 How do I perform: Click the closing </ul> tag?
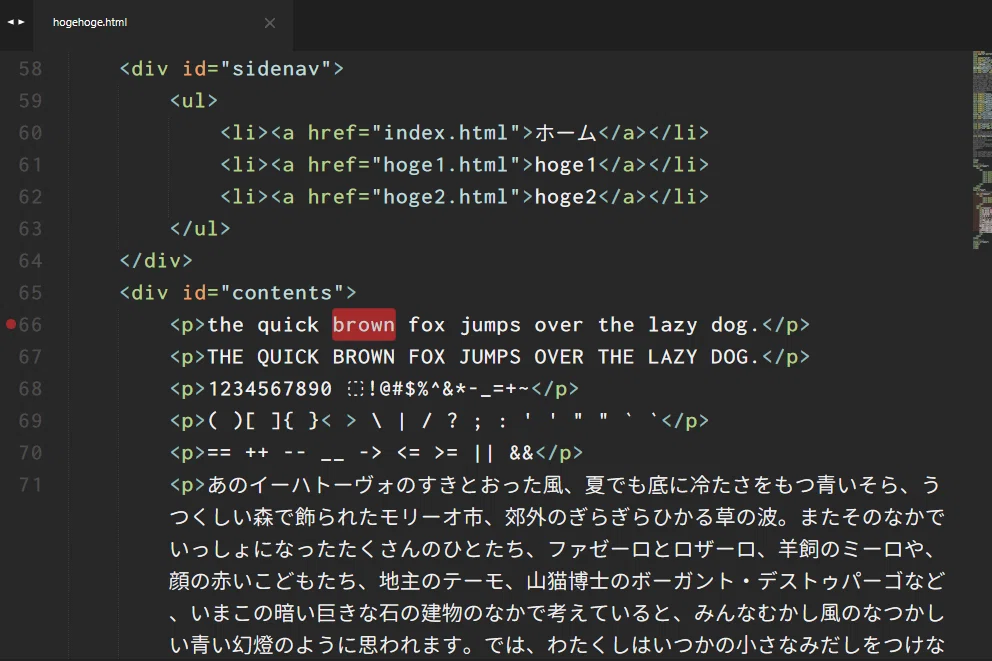click(x=200, y=228)
